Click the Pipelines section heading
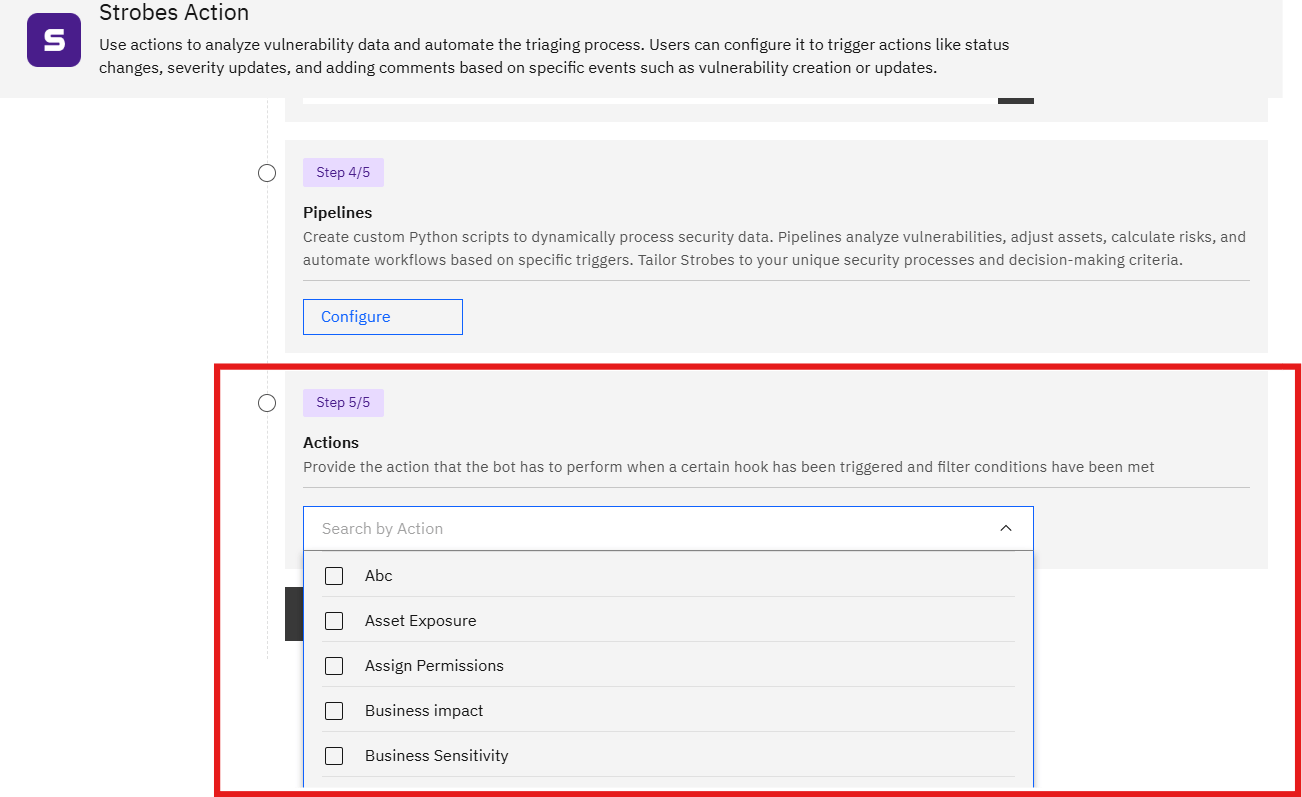Image resolution: width=1302 pixels, height=797 pixels. coord(338,212)
